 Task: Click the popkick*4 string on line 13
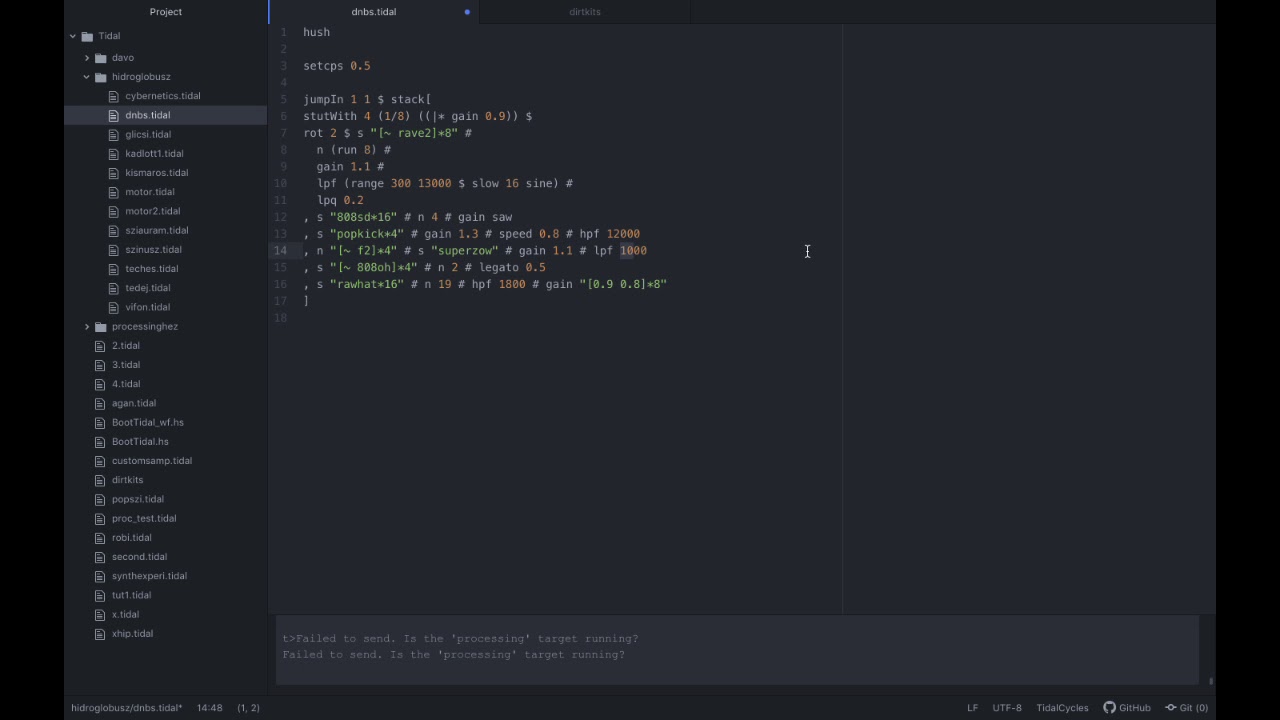tap(367, 234)
